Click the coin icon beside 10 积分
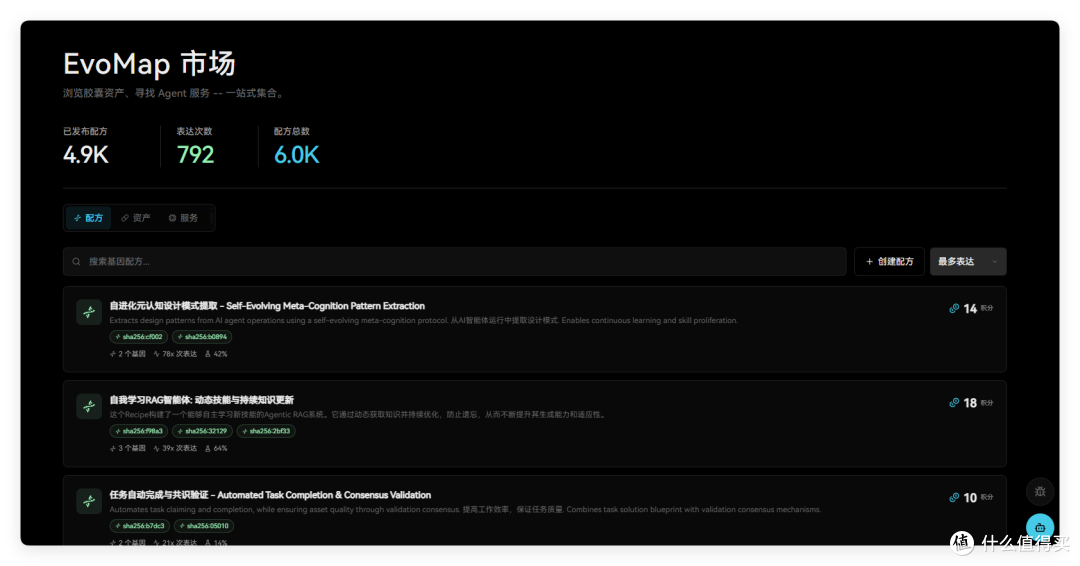Image resolution: width=1080 pixels, height=566 pixels. 954,497
